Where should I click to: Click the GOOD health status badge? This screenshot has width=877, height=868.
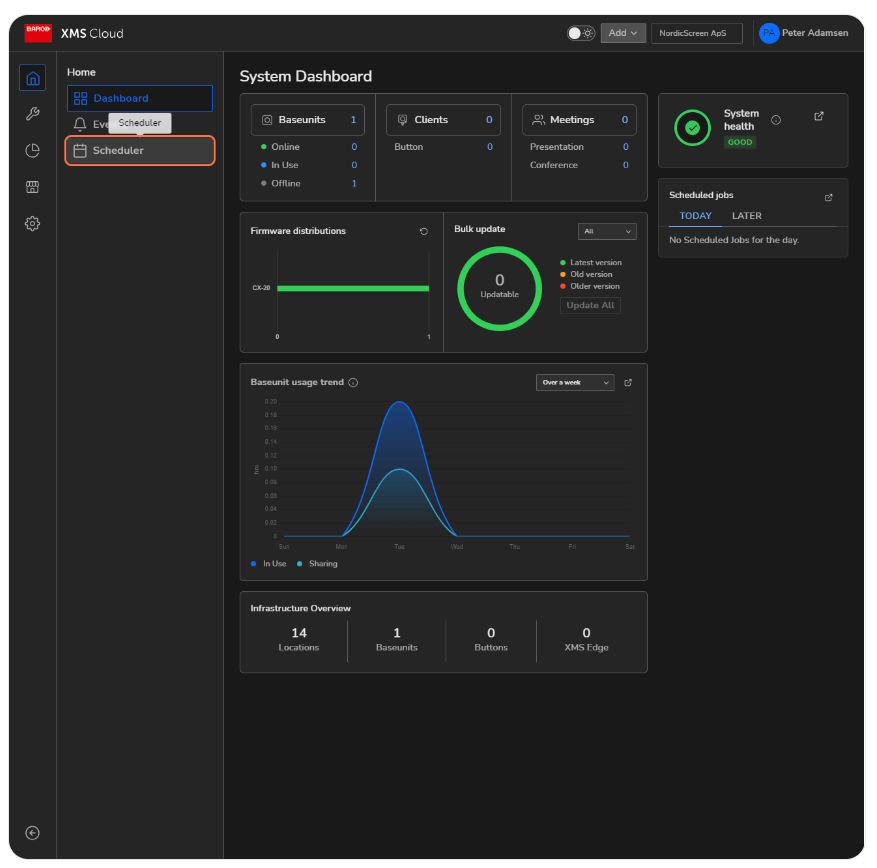(739, 142)
